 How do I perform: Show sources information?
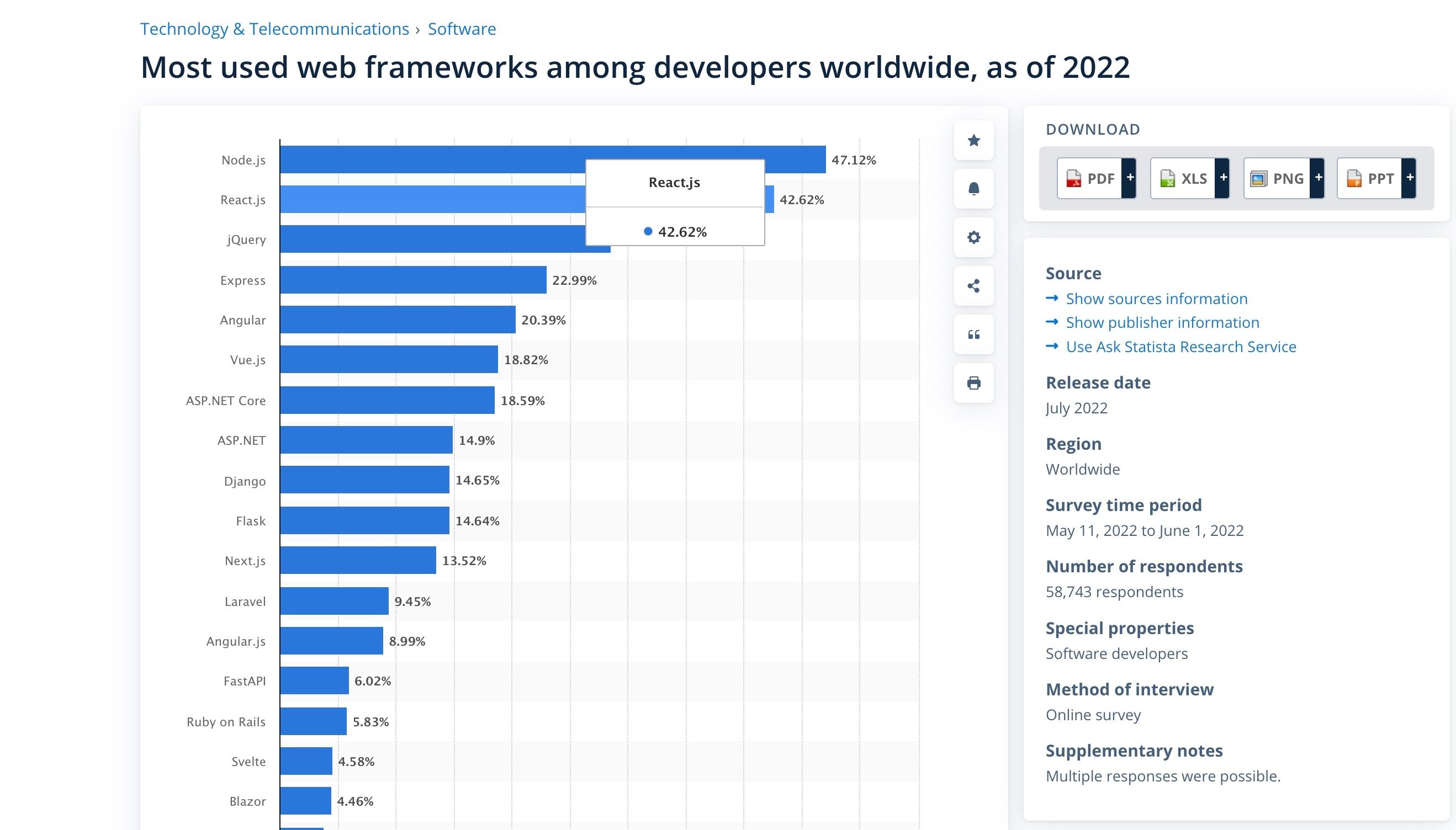1156,299
